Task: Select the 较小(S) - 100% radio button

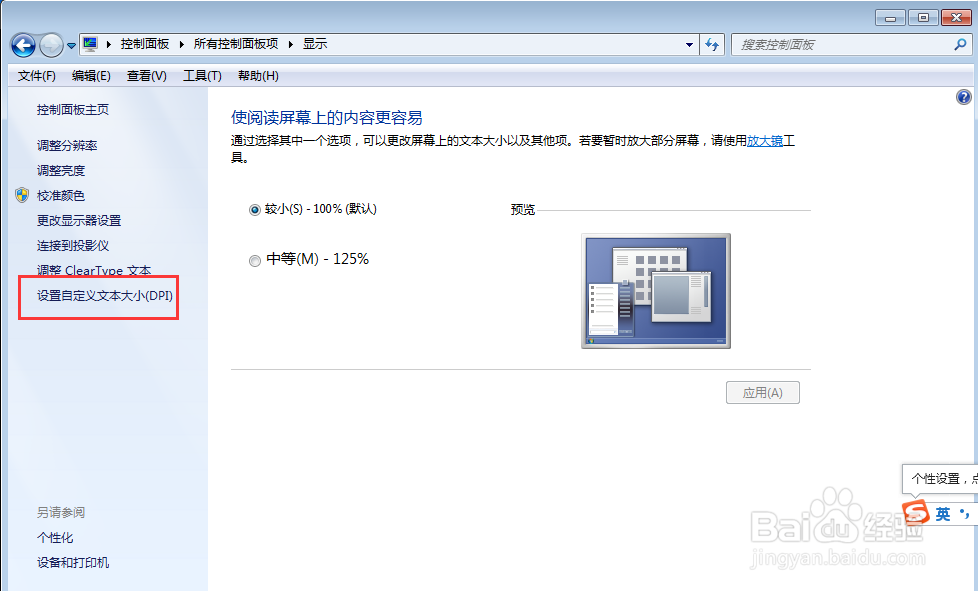Action: pyautogui.click(x=255, y=209)
